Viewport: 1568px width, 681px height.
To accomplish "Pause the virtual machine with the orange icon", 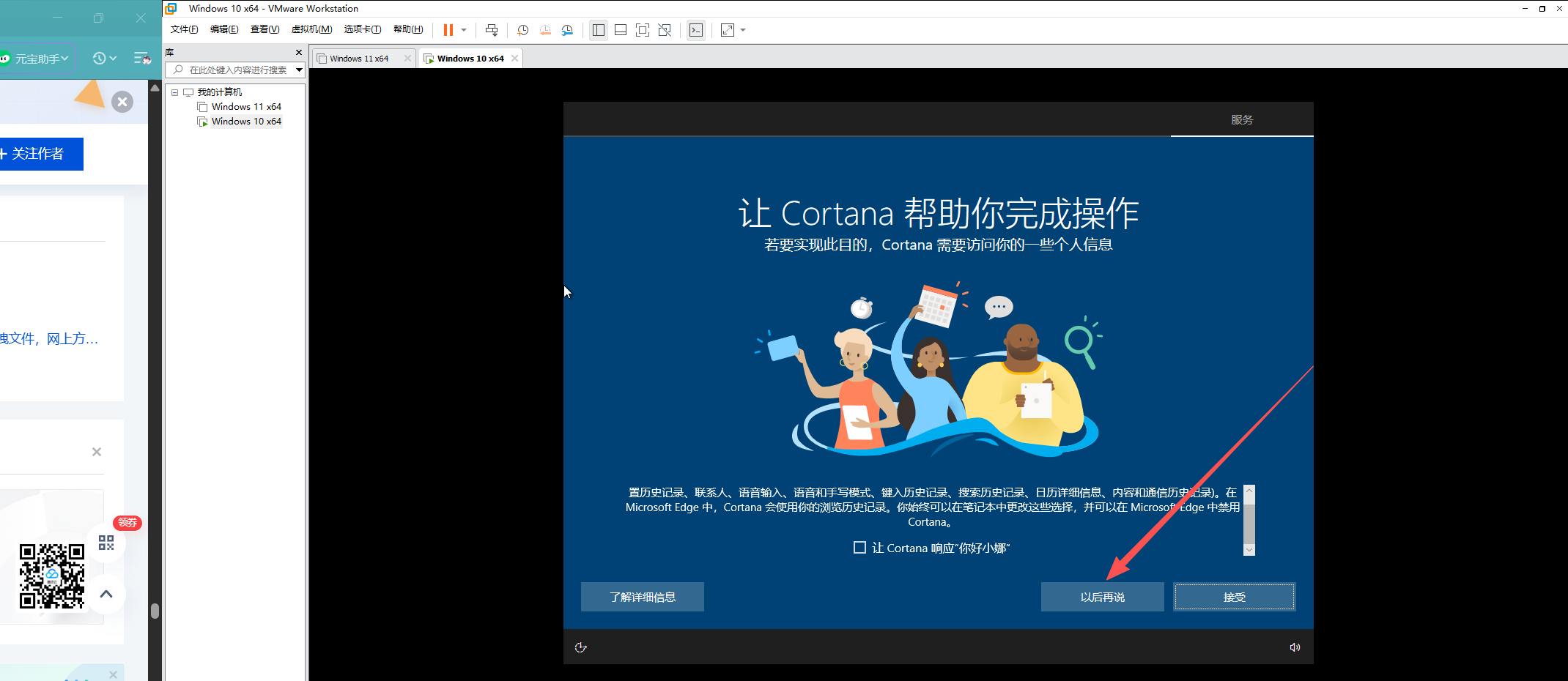I will coord(448,30).
